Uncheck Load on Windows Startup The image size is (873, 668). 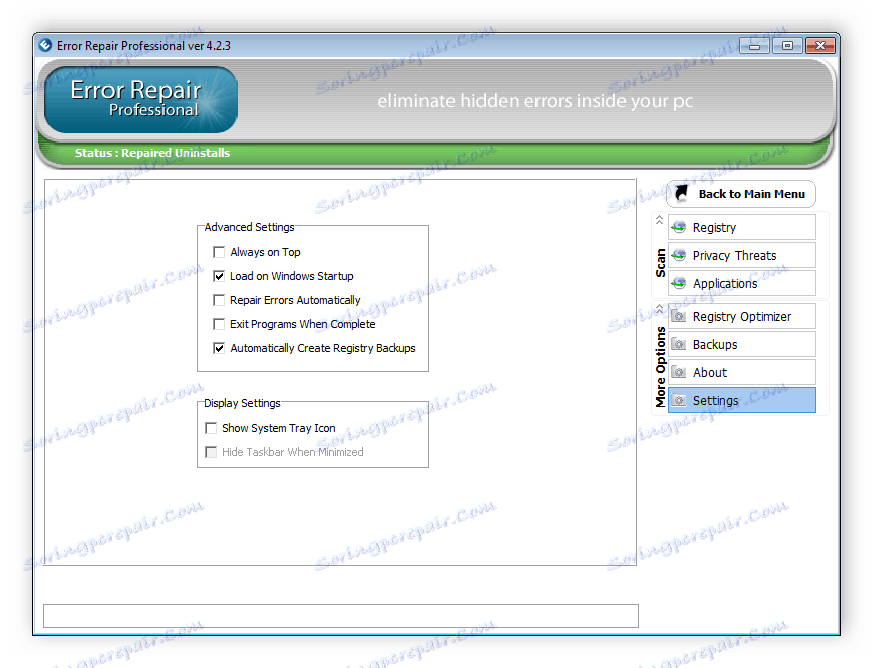click(219, 276)
